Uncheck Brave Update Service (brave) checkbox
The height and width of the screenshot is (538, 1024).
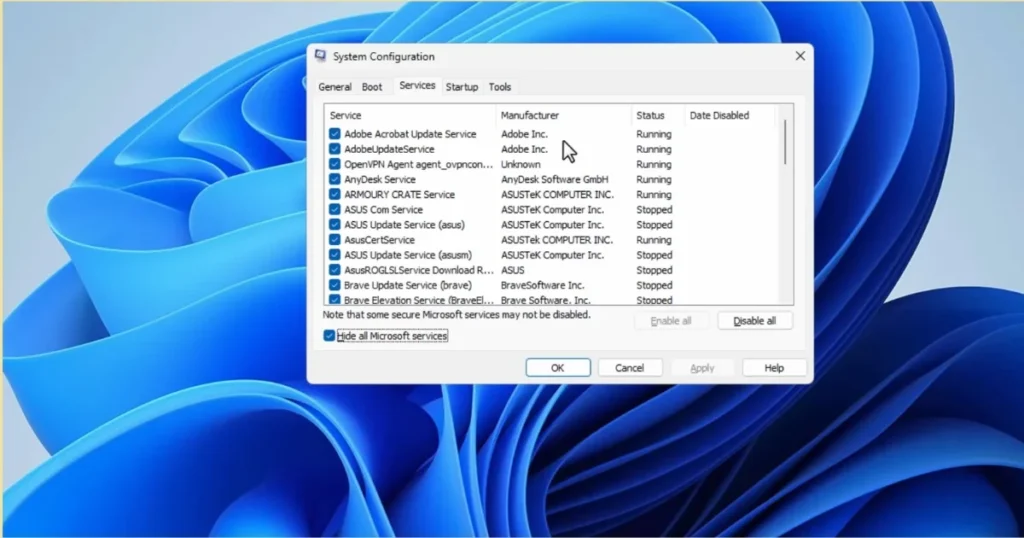point(334,285)
